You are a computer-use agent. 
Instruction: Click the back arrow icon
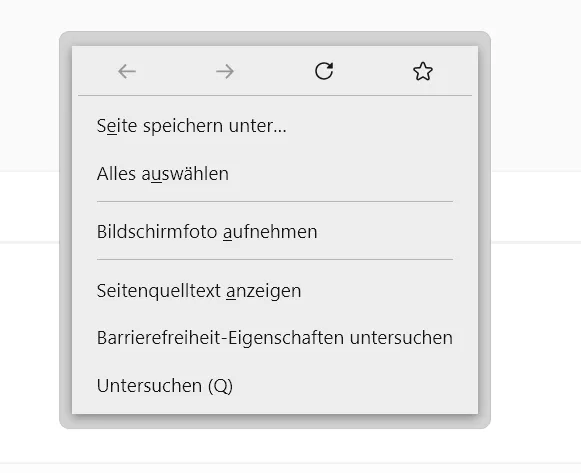(x=127, y=71)
